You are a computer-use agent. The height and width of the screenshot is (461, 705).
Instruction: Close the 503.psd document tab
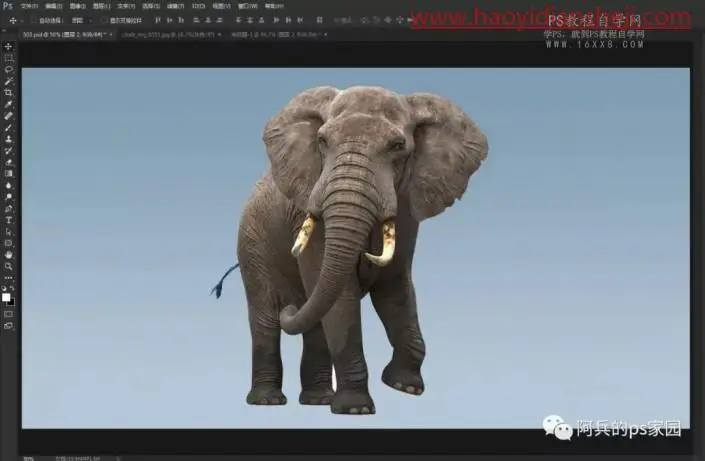(x=111, y=35)
